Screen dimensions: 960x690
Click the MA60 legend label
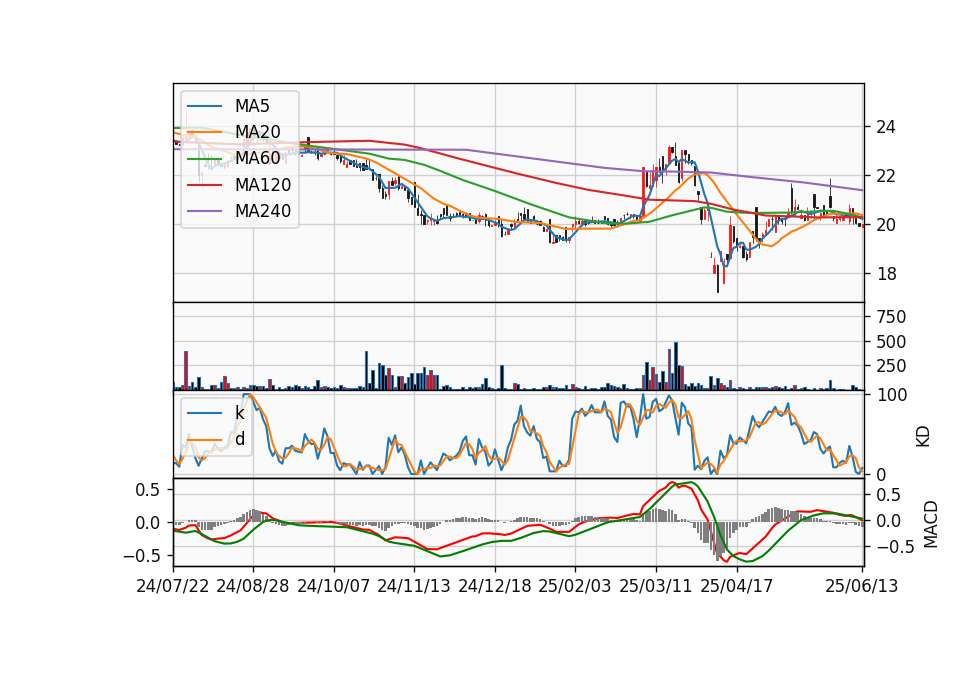pyautogui.click(x=258, y=158)
